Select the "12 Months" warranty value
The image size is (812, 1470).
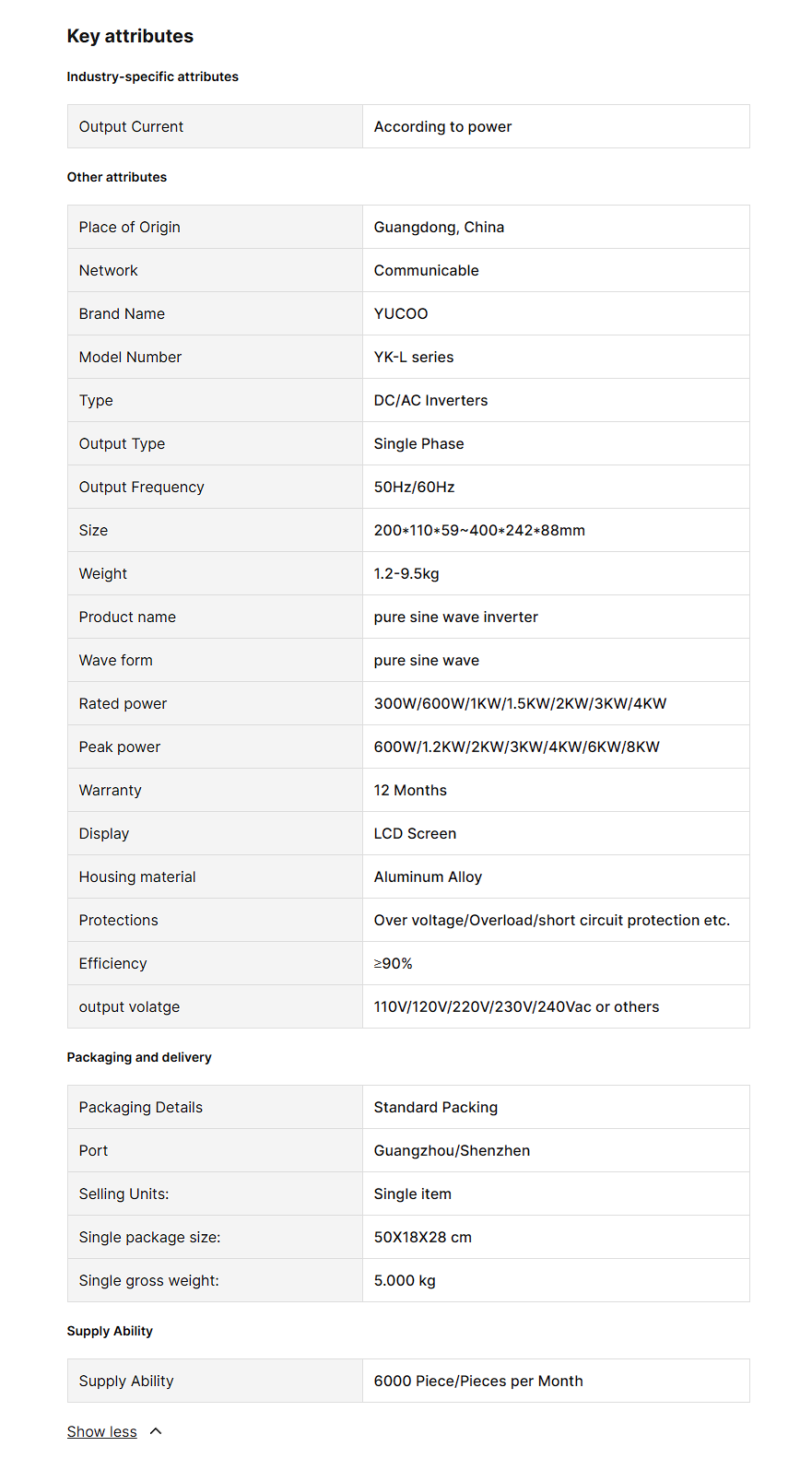coord(410,790)
